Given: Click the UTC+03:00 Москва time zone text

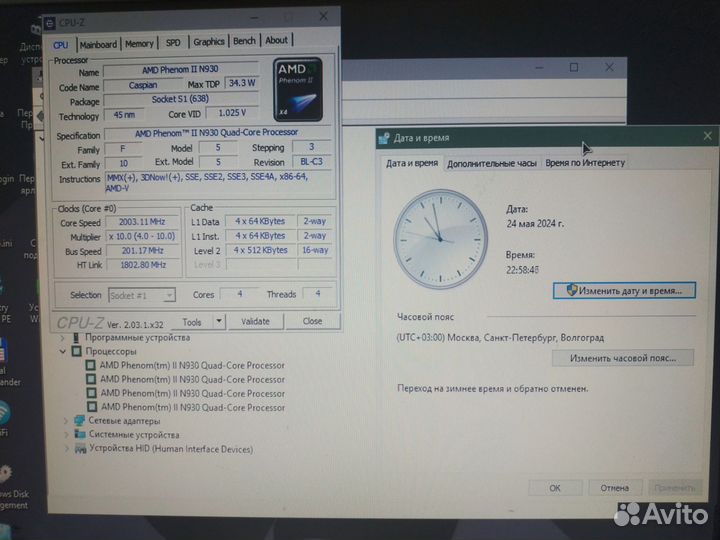Looking at the screenshot, I should tap(500, 338).
